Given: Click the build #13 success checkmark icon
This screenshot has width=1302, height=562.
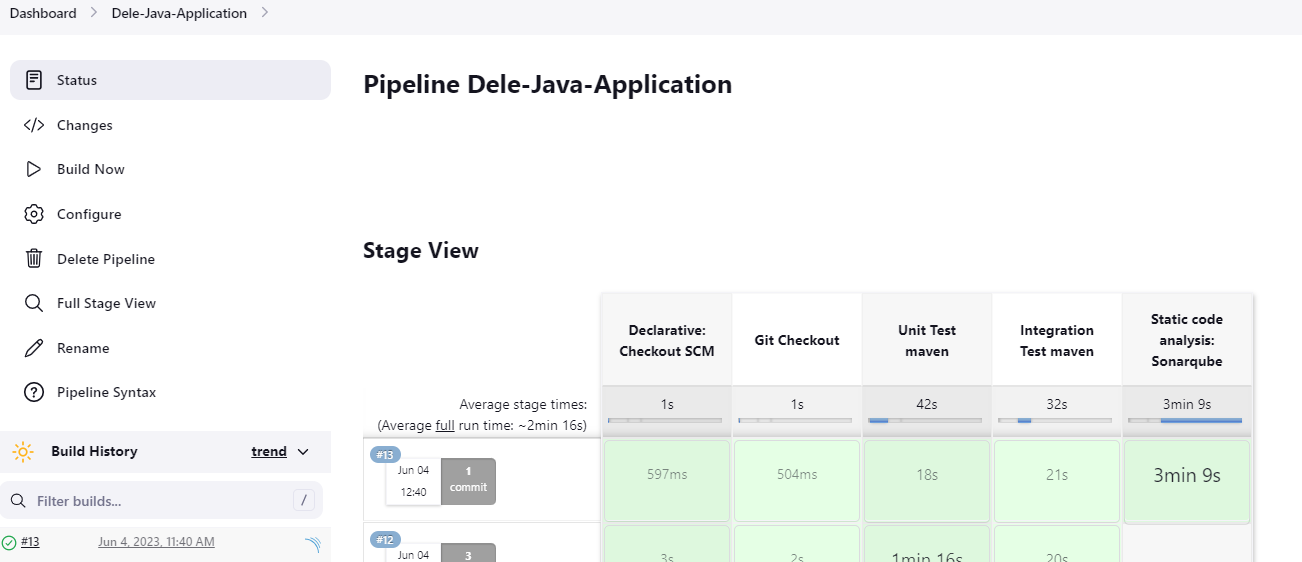Looking at the screenshot, I should point(9,542).
